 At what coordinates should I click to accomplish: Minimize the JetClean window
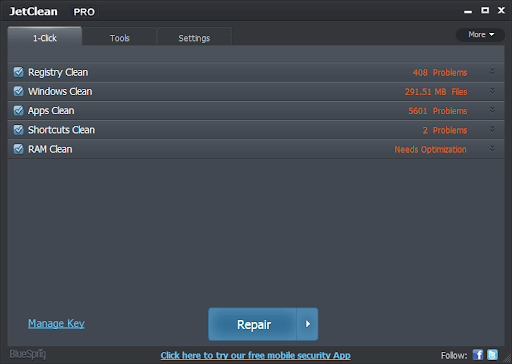click(x=468, y=11)
